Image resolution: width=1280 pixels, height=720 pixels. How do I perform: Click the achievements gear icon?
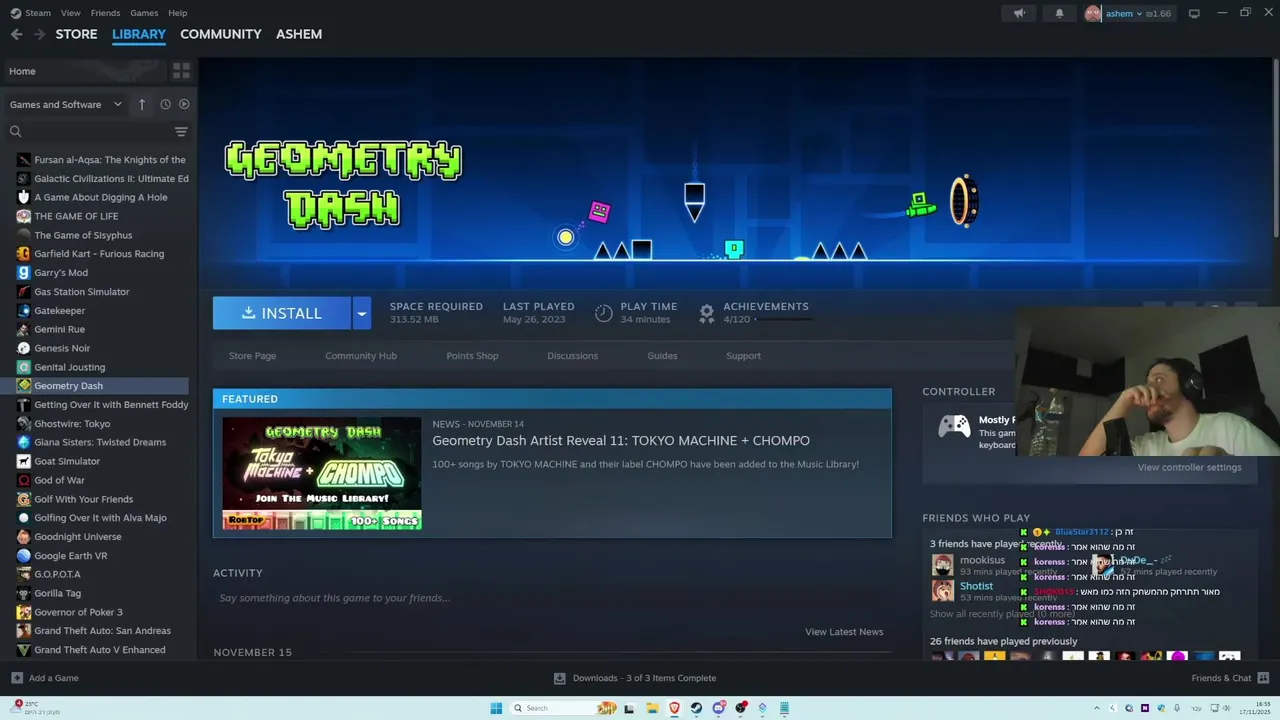[x=706, y=313]
